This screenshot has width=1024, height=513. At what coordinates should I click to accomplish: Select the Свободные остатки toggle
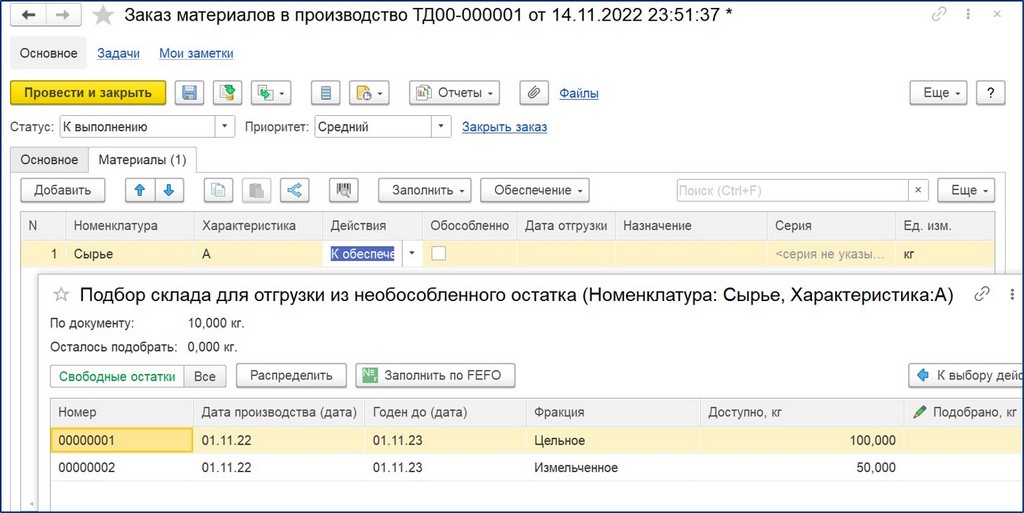(117, 376)
